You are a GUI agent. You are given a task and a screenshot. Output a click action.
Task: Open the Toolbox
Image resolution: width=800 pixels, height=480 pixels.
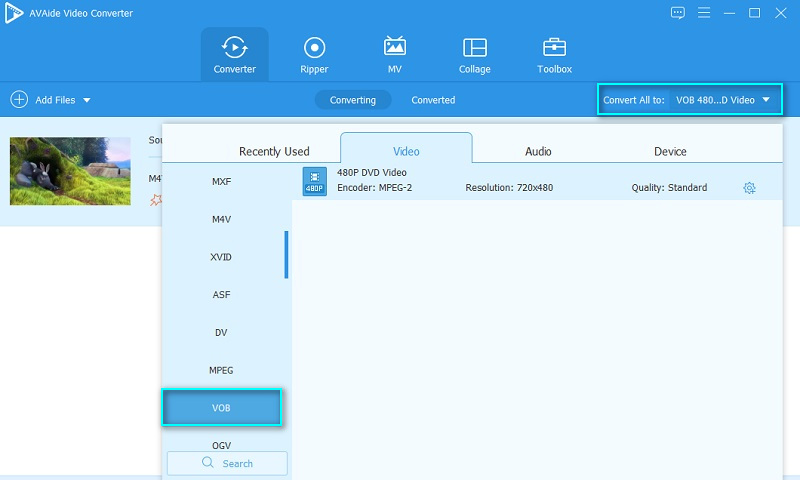tap(555, 48)
